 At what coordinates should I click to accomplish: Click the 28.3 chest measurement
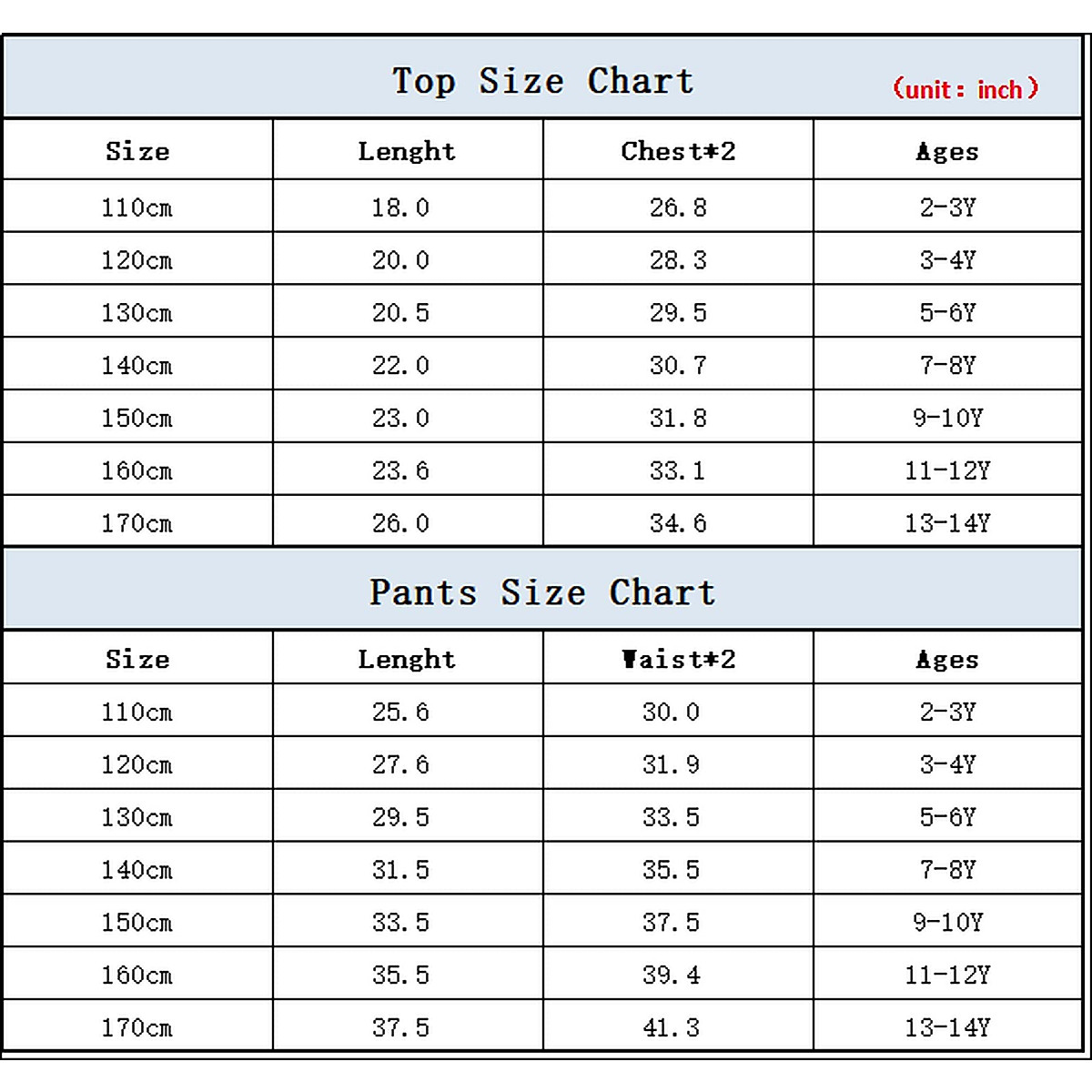(x=678, y=260)
